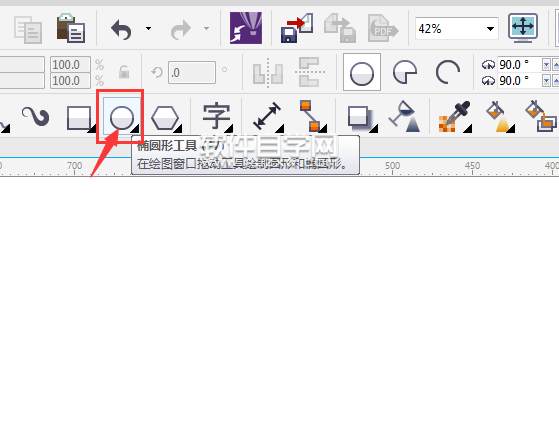This screenshot has width=559, height=432.
Task: Choose the full Ellipse shape mode
Action: tap(362, 72)
